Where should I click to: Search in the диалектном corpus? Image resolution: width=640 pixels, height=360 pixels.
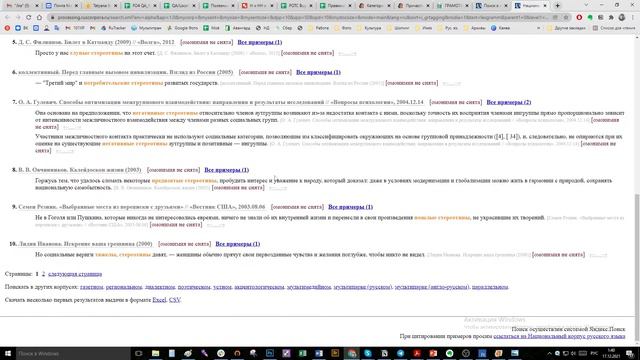coord(160,287)
